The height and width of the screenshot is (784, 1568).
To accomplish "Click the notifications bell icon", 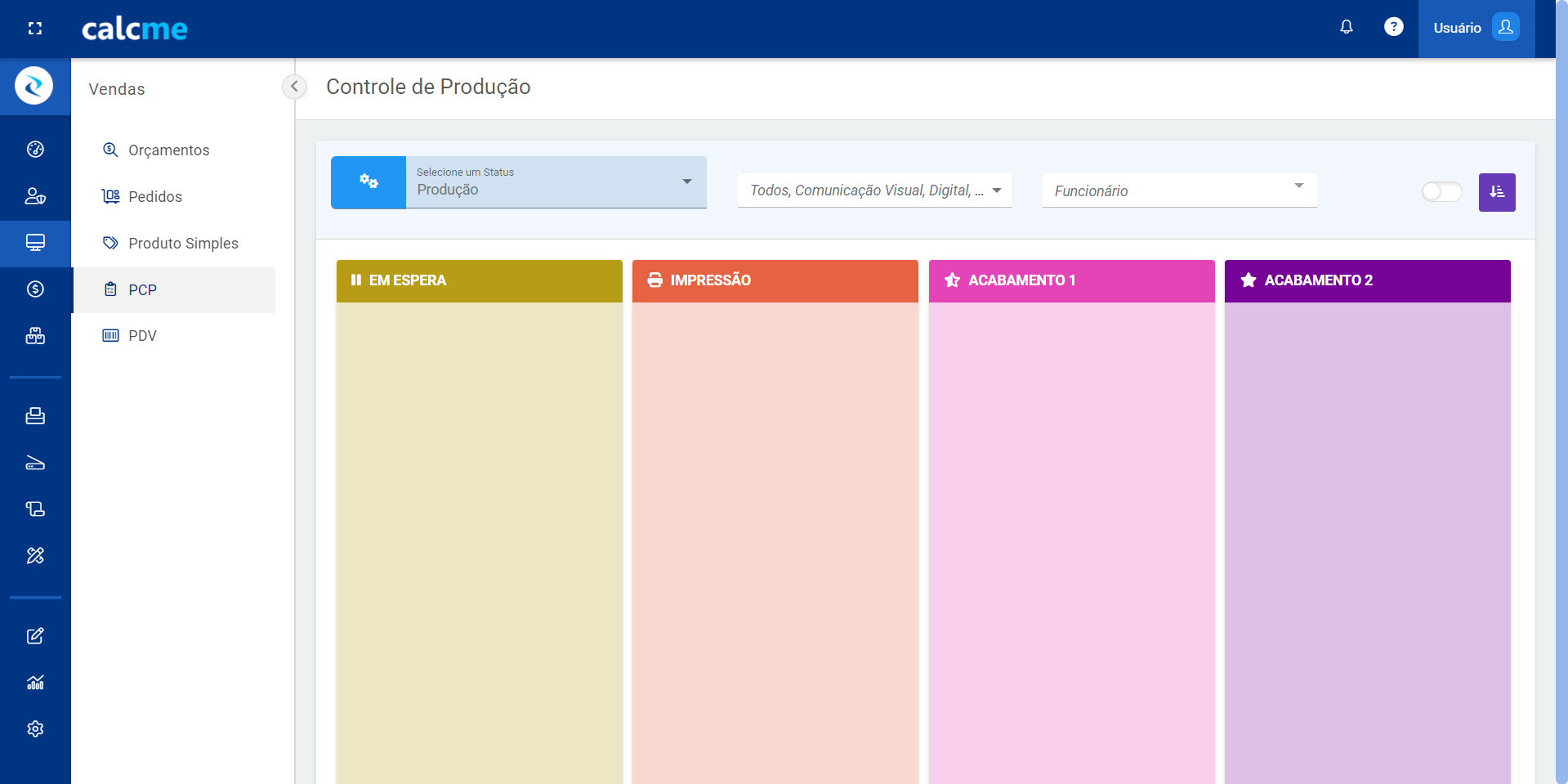I will point(1346,28).
